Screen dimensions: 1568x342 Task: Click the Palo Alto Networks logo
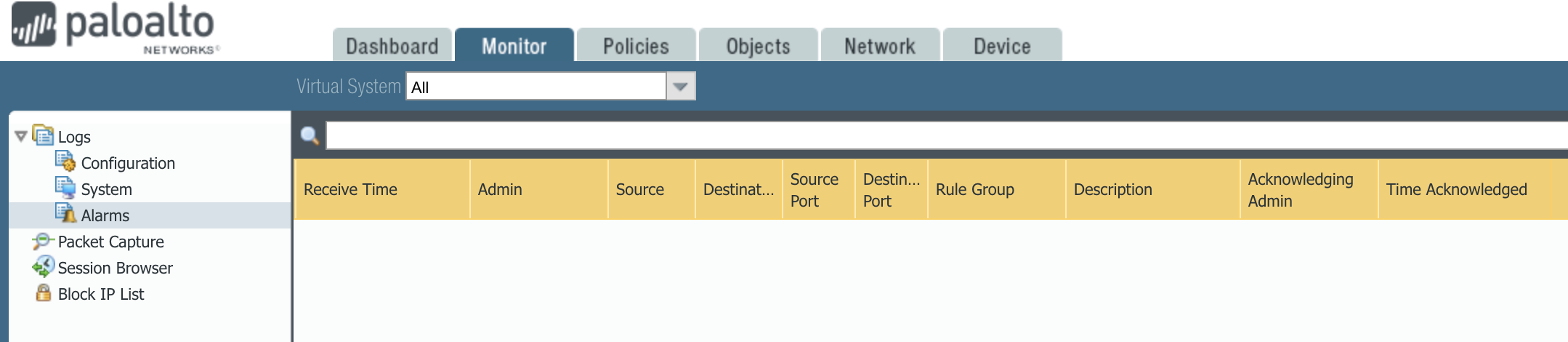pos(114,29)
